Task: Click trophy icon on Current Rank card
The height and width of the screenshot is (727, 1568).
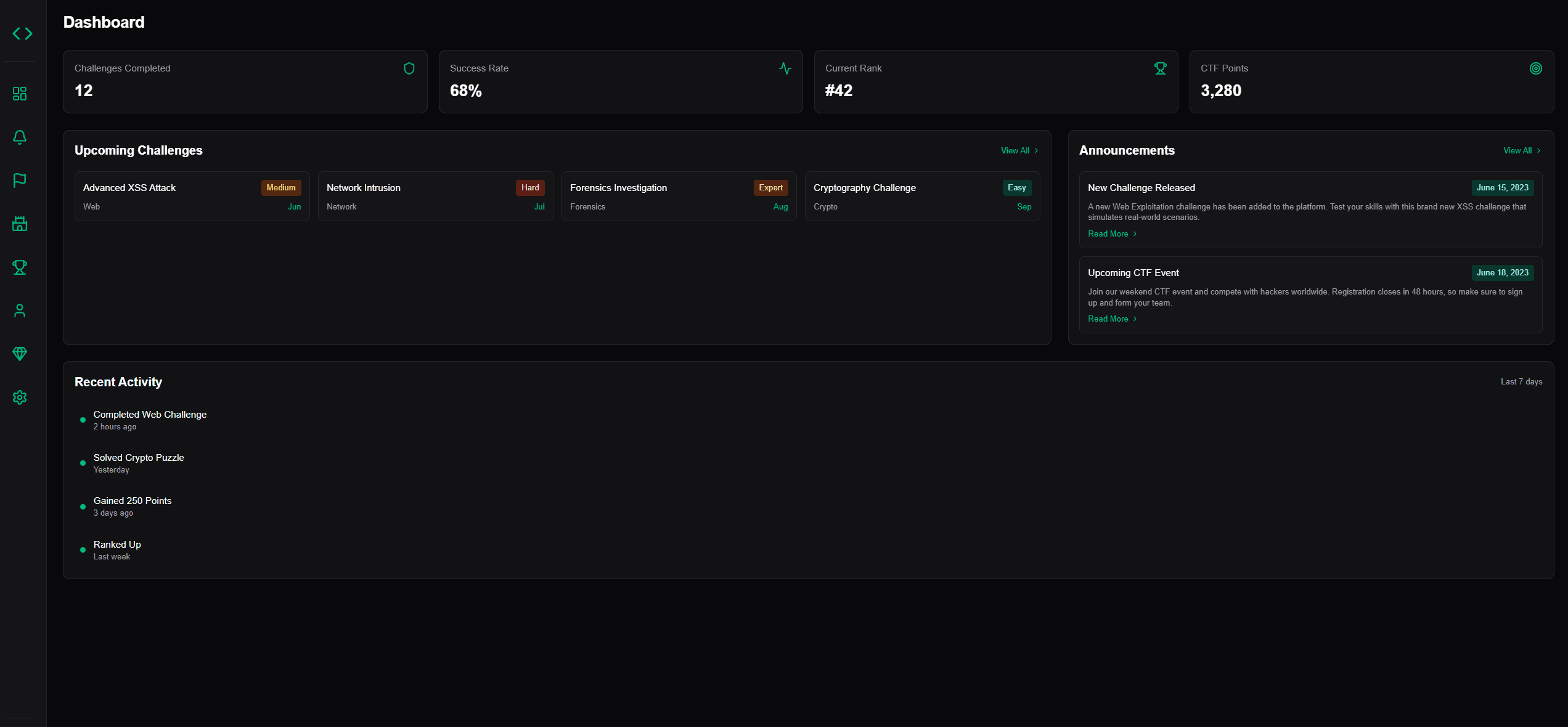Action: 1161,68
